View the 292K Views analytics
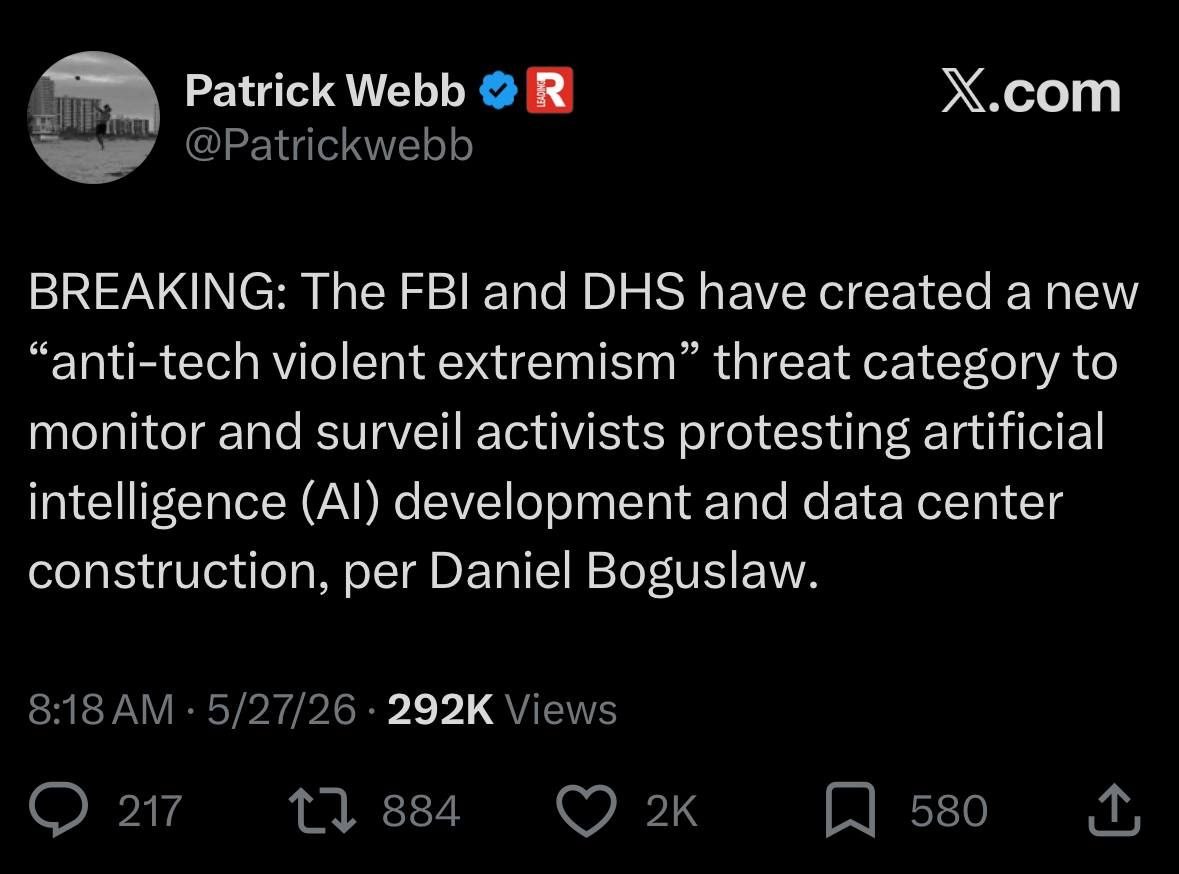Viewport: 1179px width, 874px height. tap(502, 709)
